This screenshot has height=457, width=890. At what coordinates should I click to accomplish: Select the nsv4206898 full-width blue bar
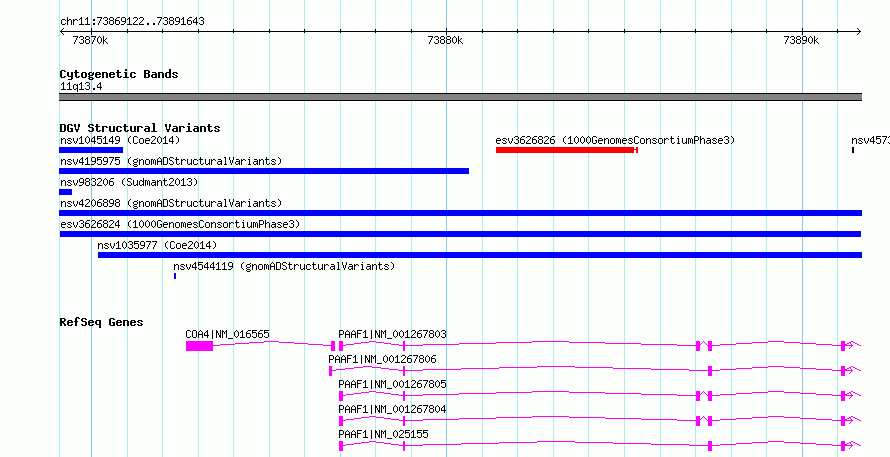(x=460, y=213)
